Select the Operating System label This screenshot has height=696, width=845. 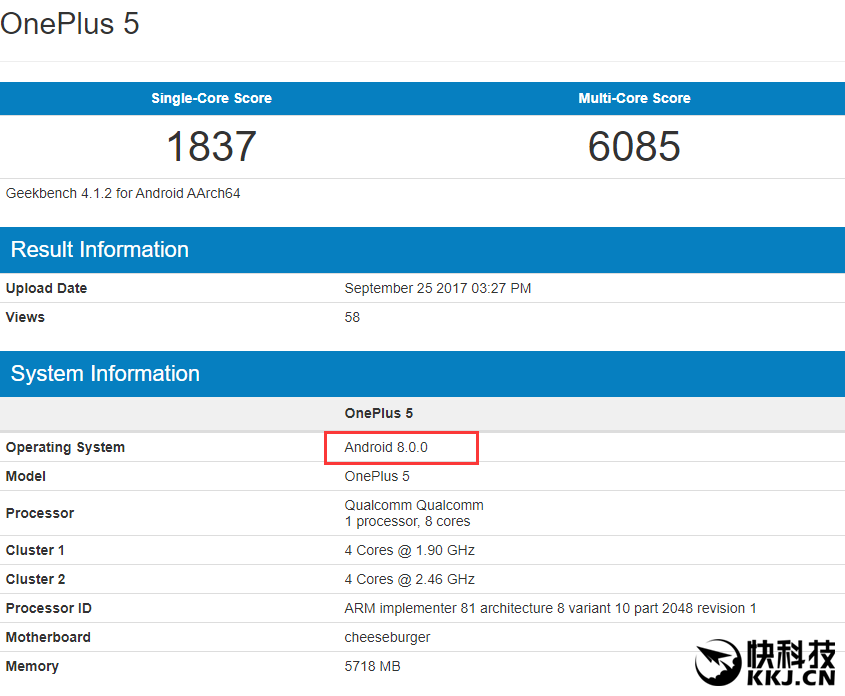[x=65, y=447]
